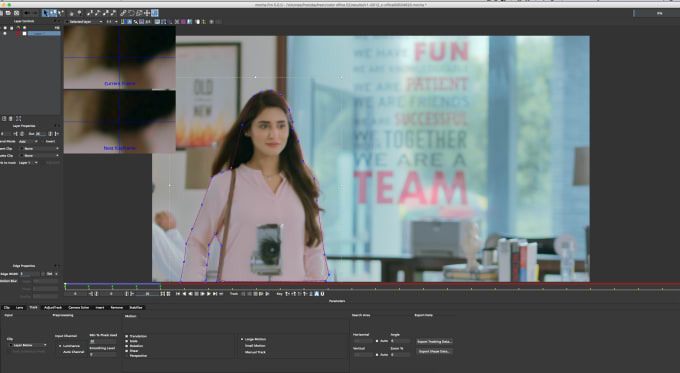Screen dimensions: 680x373
Task: Choose the Create Bezier Layer tool
Action: (106, 13)
